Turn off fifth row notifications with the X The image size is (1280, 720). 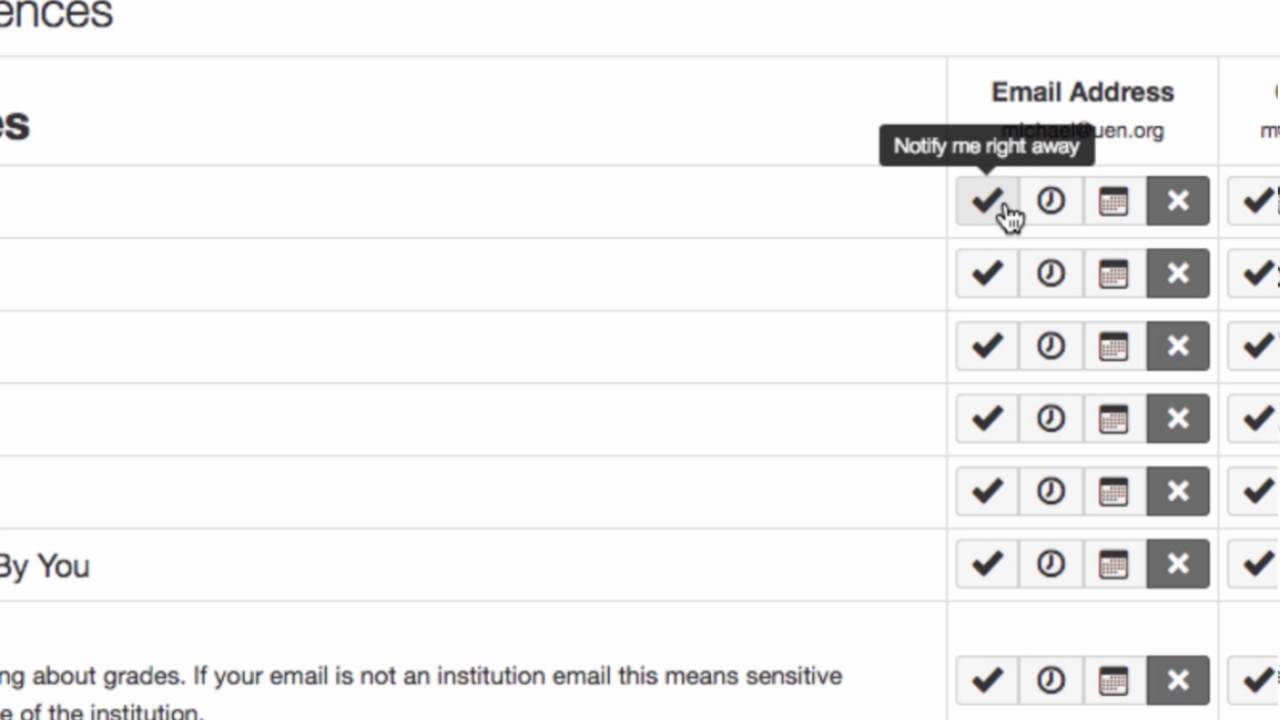1178,491
